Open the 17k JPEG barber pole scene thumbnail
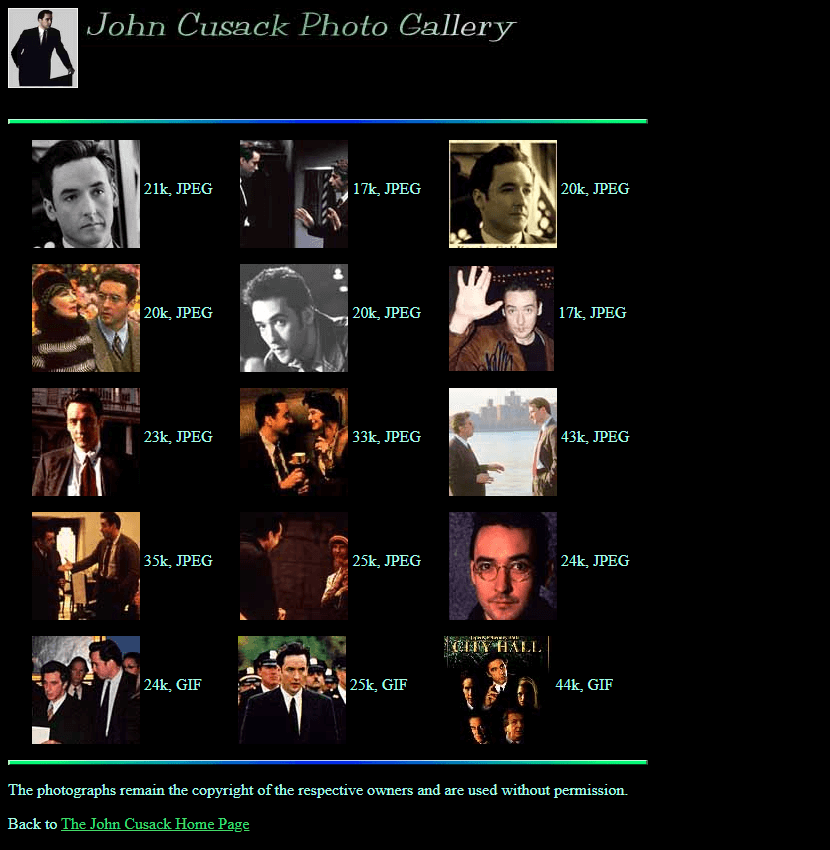Image resolution: width=830 pixels, height=850 pixels. 294,194
